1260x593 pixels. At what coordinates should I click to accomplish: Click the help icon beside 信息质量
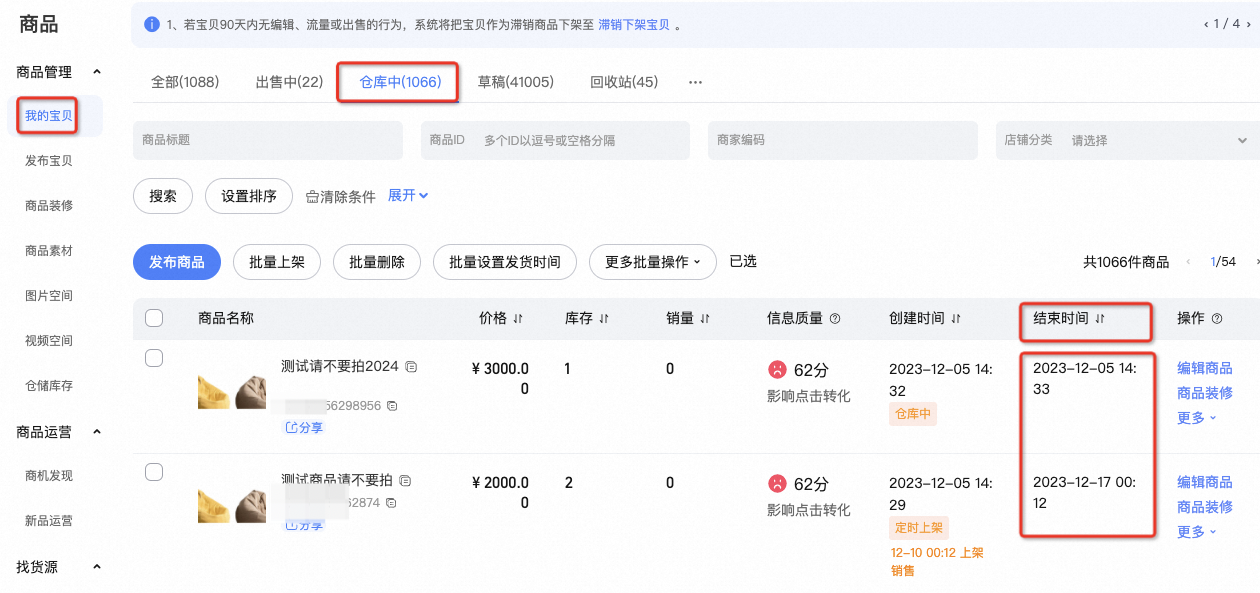point(835,319)
